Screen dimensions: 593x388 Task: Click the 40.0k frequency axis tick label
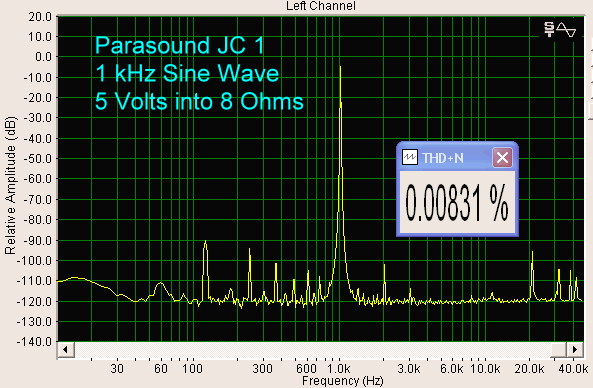(x=573, y=368)
